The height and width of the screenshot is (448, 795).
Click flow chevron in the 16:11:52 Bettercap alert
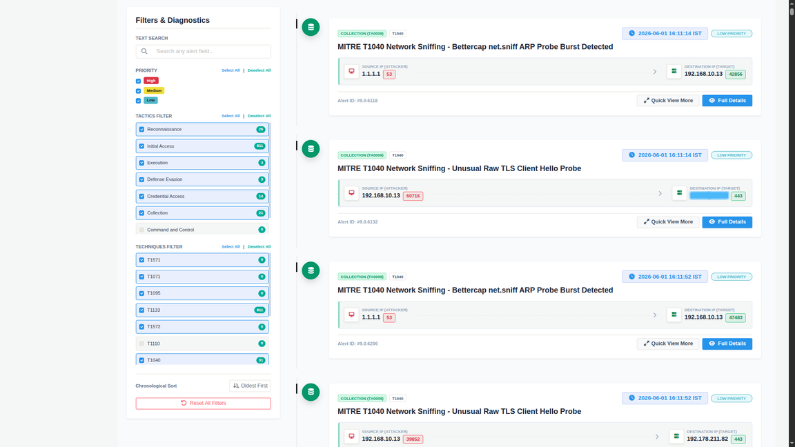(x=655, y=315)
